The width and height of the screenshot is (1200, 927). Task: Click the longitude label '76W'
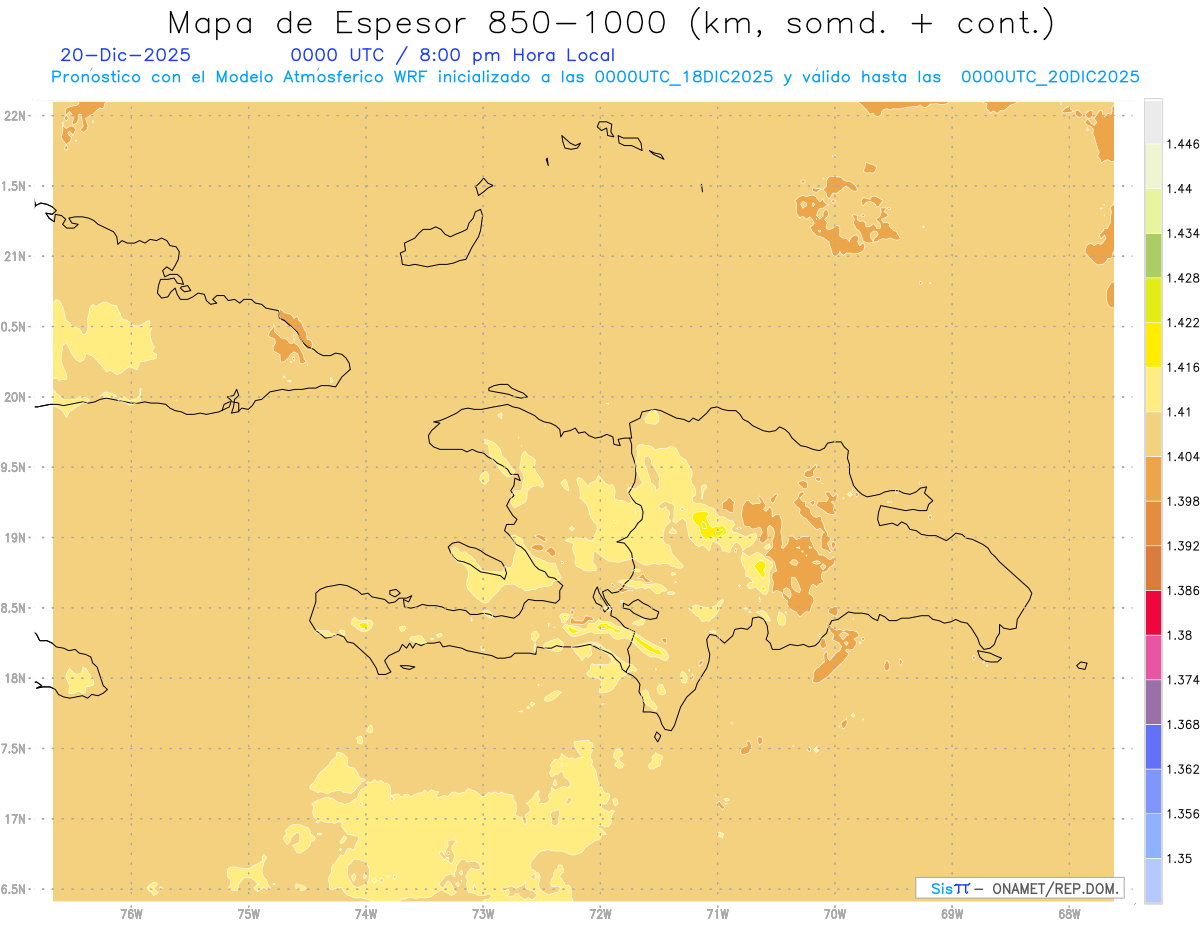(131, 914)
